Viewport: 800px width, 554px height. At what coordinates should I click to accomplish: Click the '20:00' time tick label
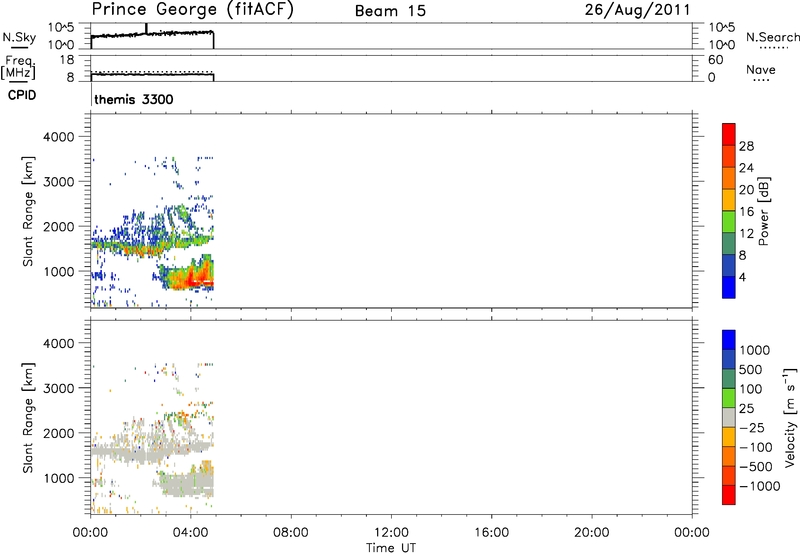[x=591, y=533]
